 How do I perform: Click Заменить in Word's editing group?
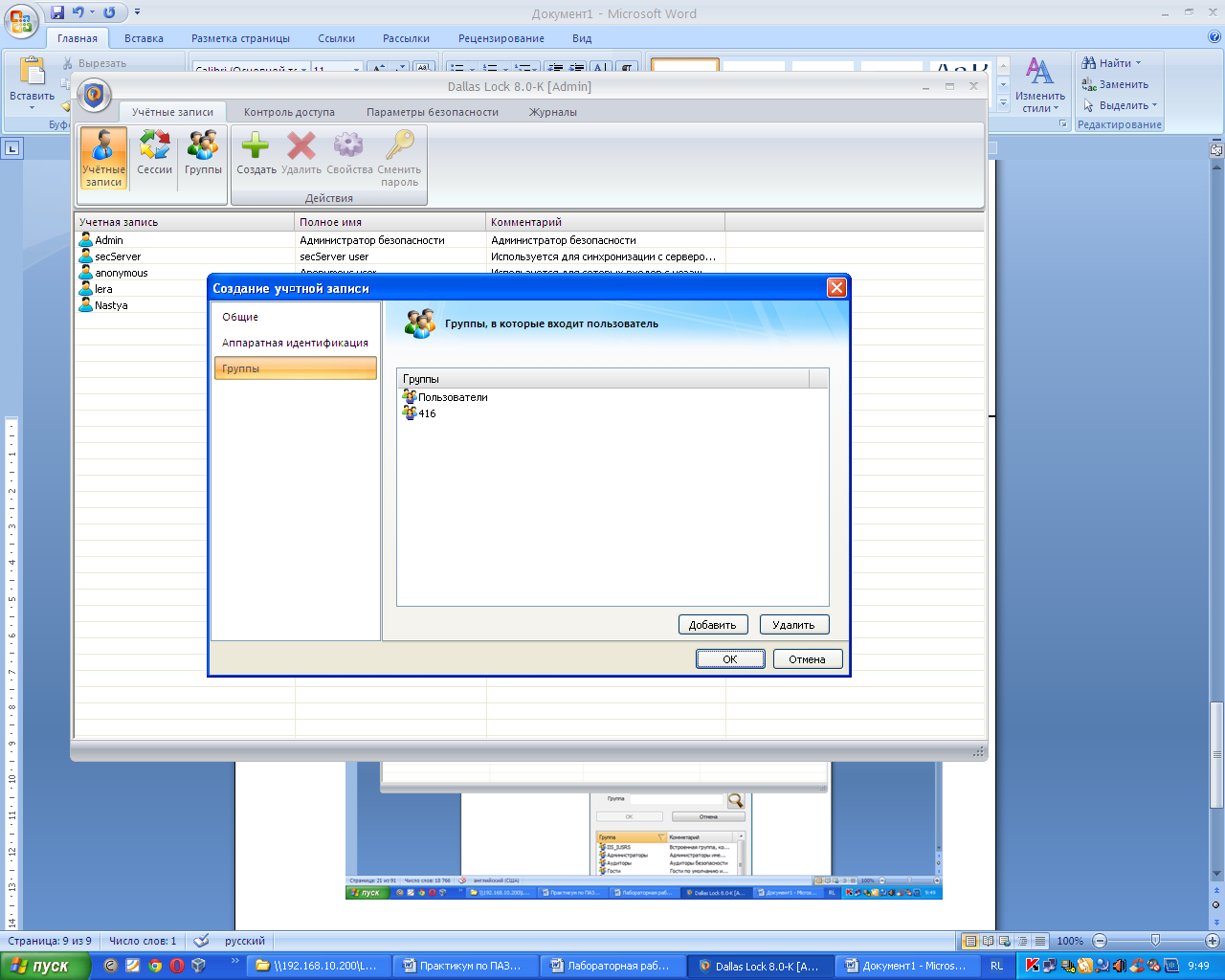point(1115,84)
